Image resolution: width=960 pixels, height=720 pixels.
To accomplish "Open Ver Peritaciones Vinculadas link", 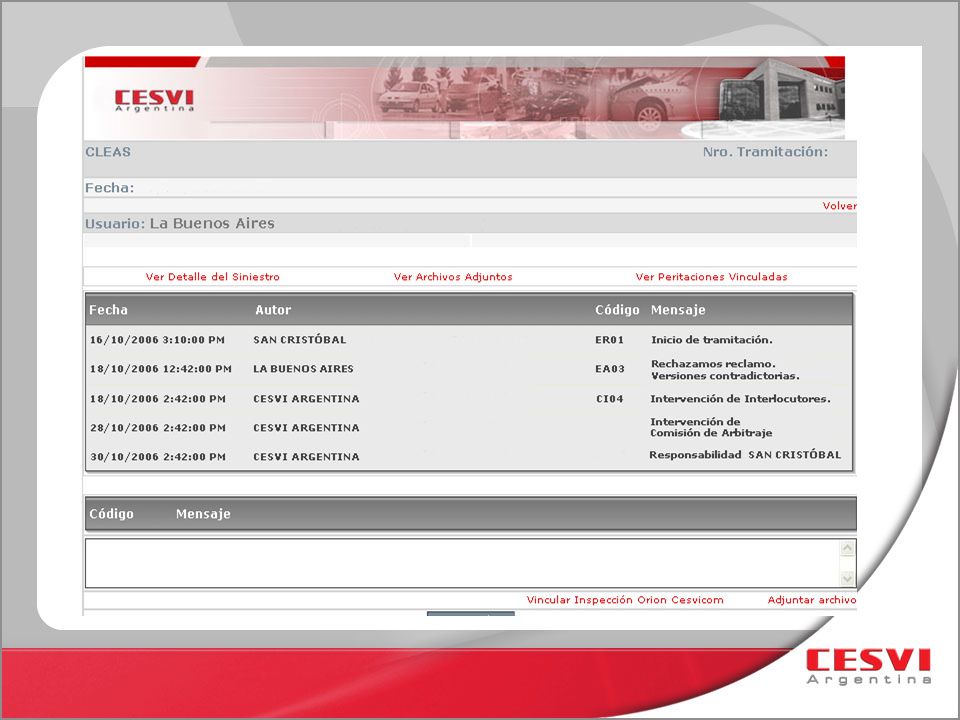I will click(x=711, y=277).
